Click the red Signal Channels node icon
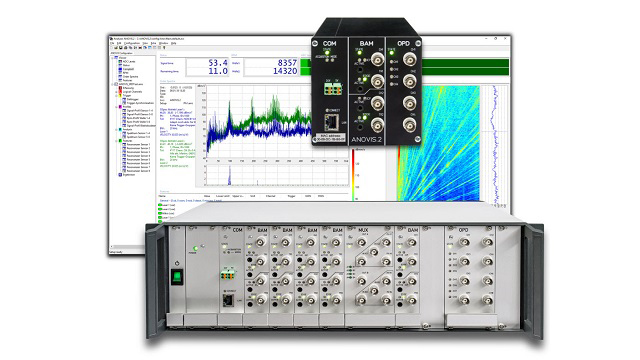Image resolution: width=640 pixels, height=360 pixels. (x=120, y=91)
